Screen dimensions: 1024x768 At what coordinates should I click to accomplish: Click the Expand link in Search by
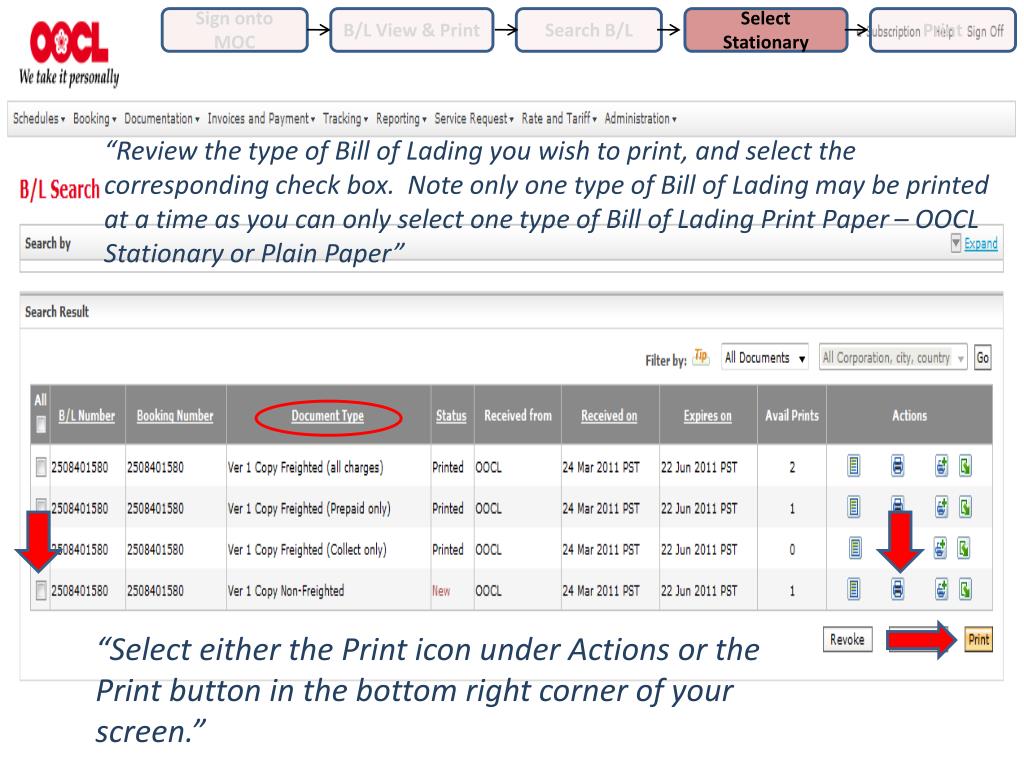pos(981,244)
